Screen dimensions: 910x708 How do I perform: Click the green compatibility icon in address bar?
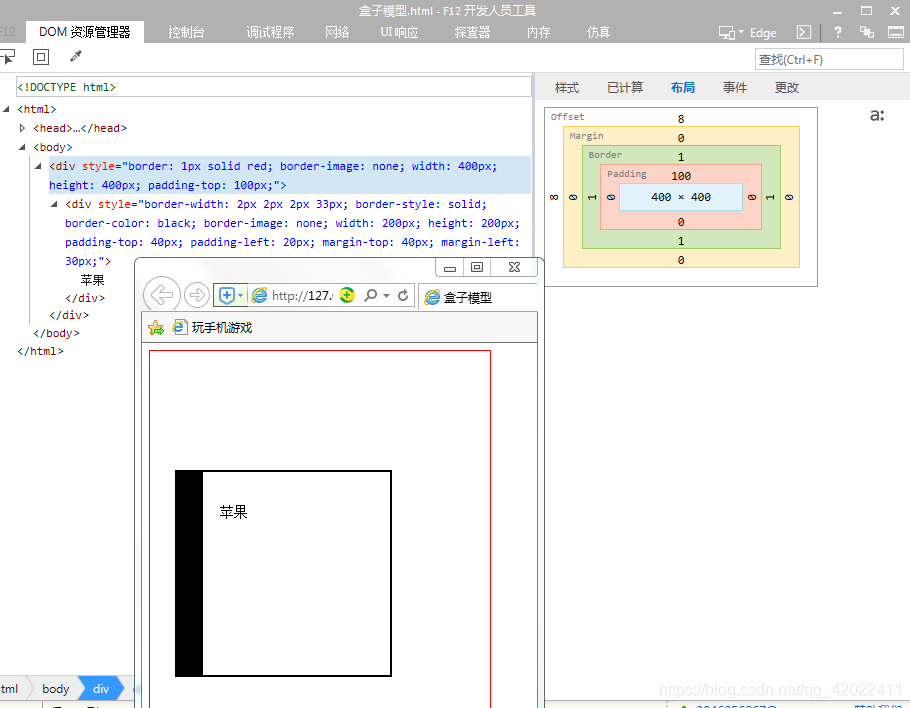pos(346,295)
